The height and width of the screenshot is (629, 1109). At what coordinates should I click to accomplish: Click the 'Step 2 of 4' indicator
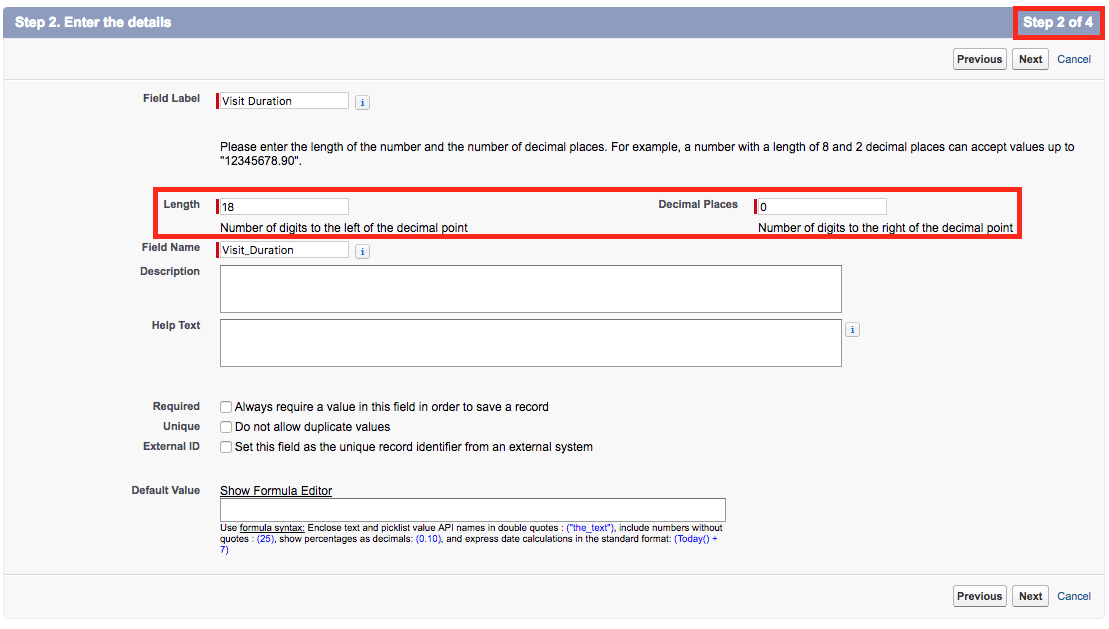pos(1058,23)
